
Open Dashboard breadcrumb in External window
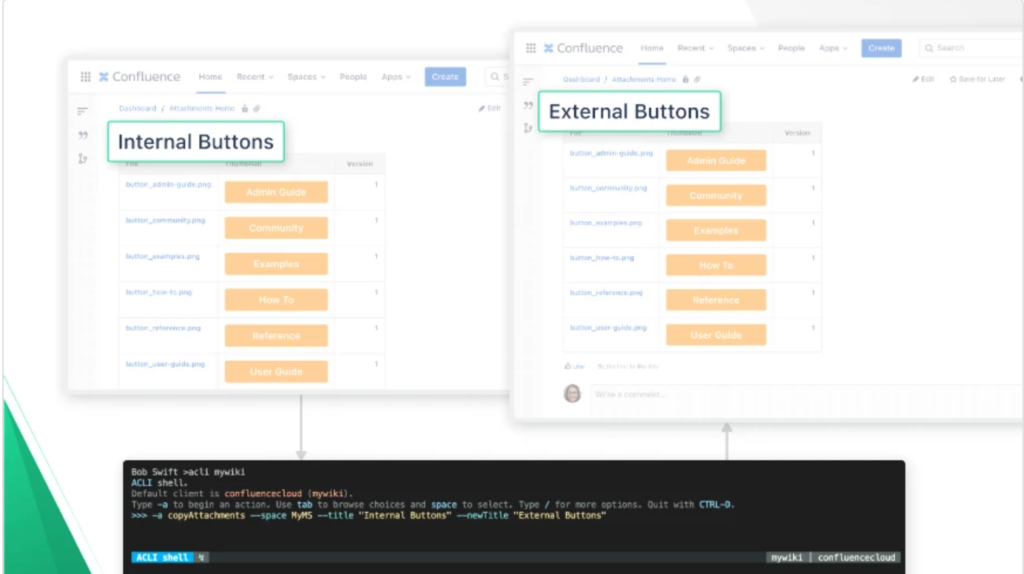581,79
